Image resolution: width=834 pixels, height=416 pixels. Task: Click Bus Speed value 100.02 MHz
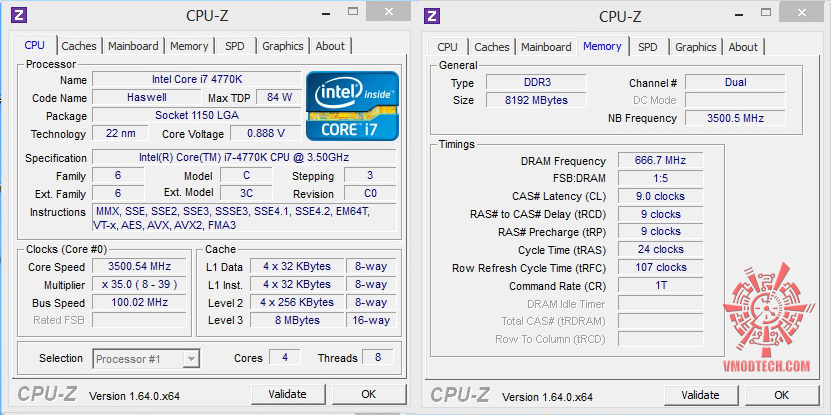coord(139,302)
